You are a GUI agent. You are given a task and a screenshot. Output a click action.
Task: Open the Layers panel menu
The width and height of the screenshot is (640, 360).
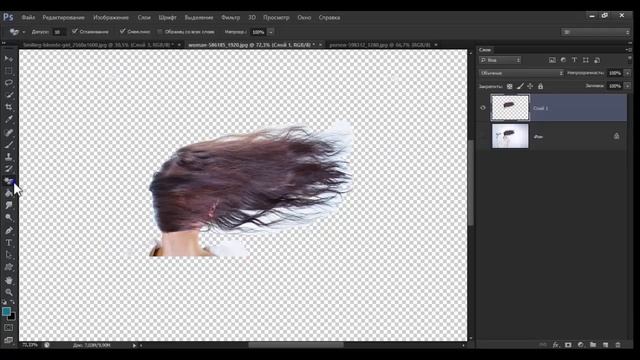coord(628,50)
